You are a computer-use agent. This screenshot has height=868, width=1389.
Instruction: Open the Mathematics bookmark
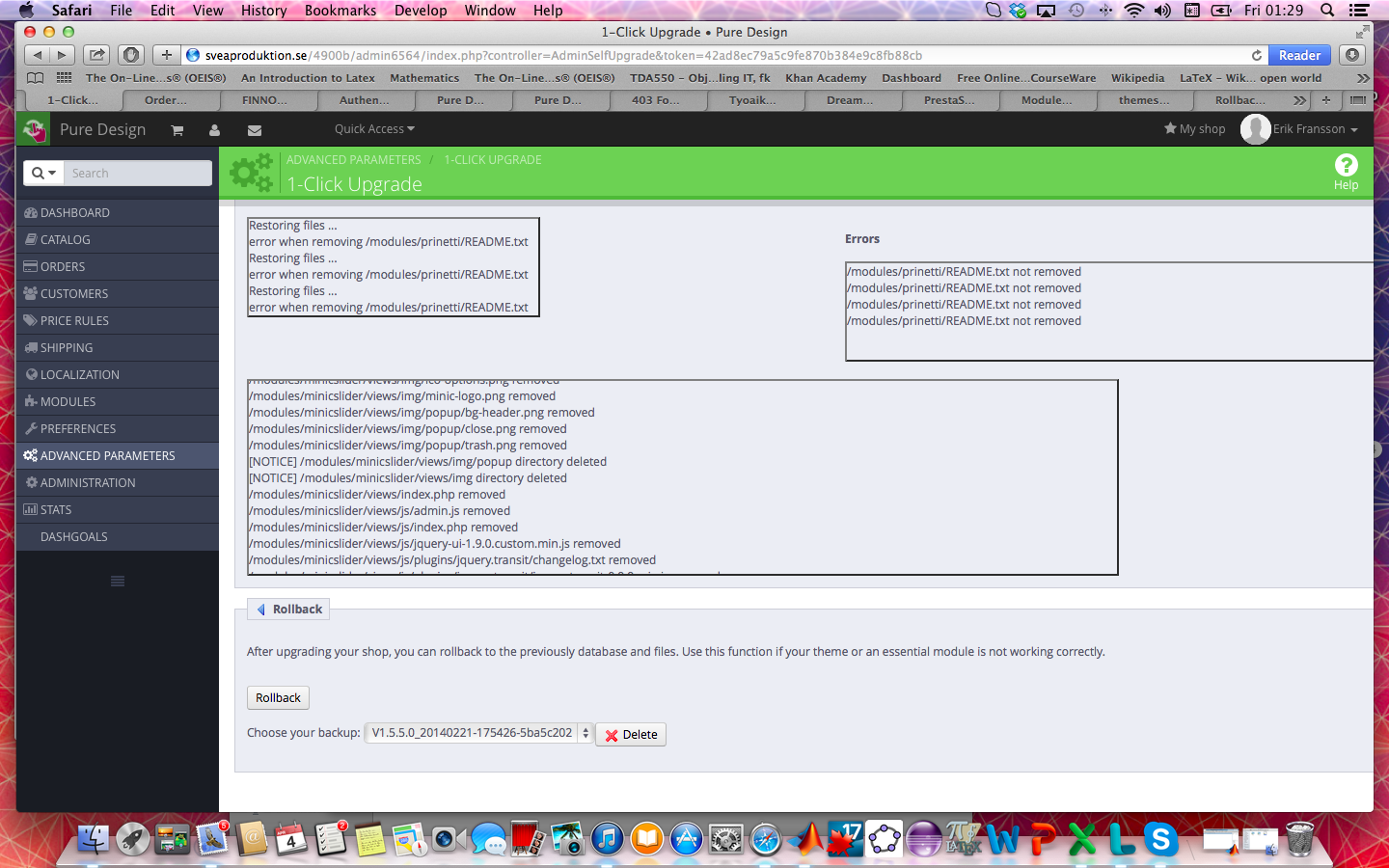click(424, 78)
